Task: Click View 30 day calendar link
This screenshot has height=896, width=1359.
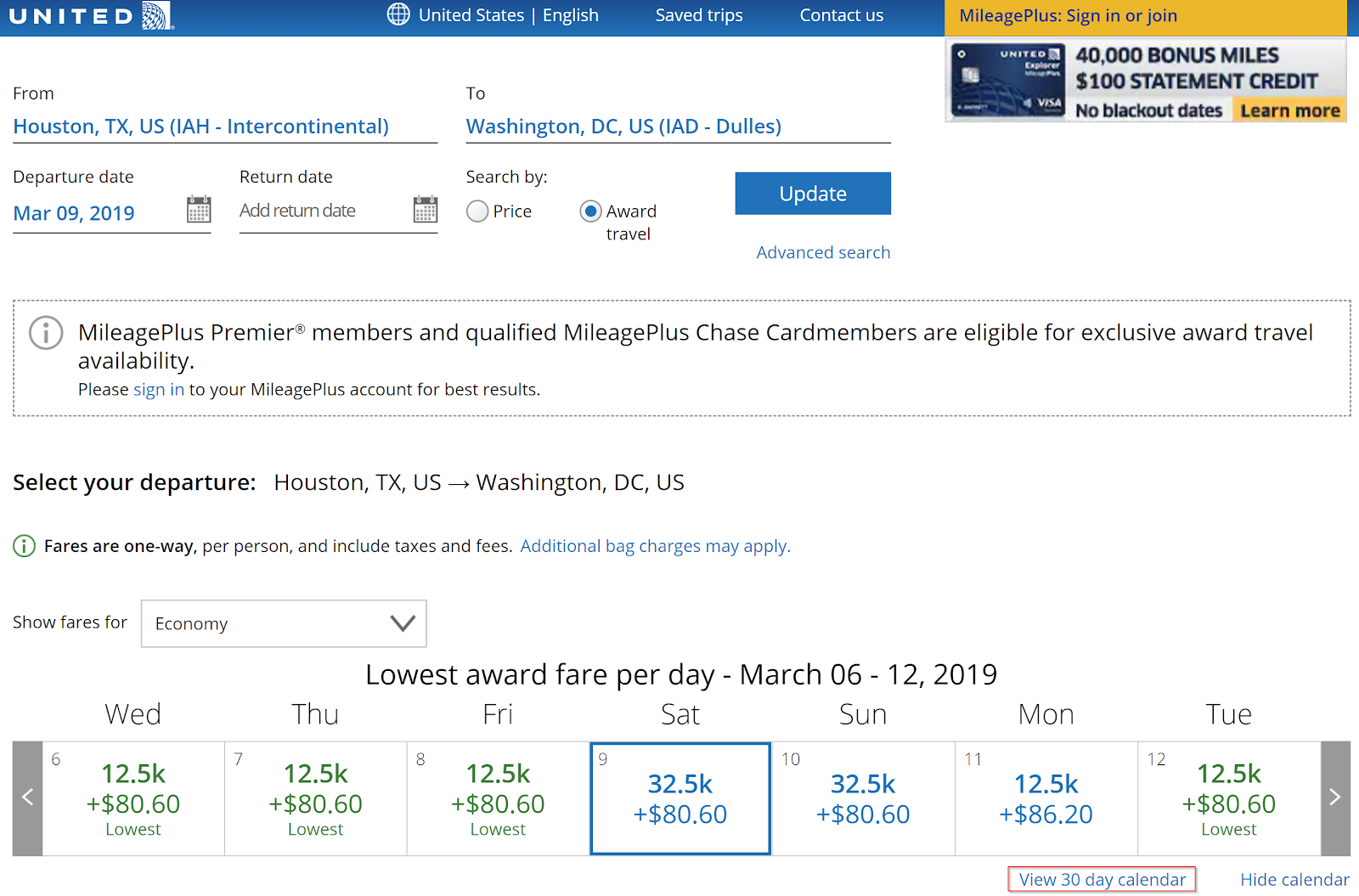Action: tap(1102, 880)
